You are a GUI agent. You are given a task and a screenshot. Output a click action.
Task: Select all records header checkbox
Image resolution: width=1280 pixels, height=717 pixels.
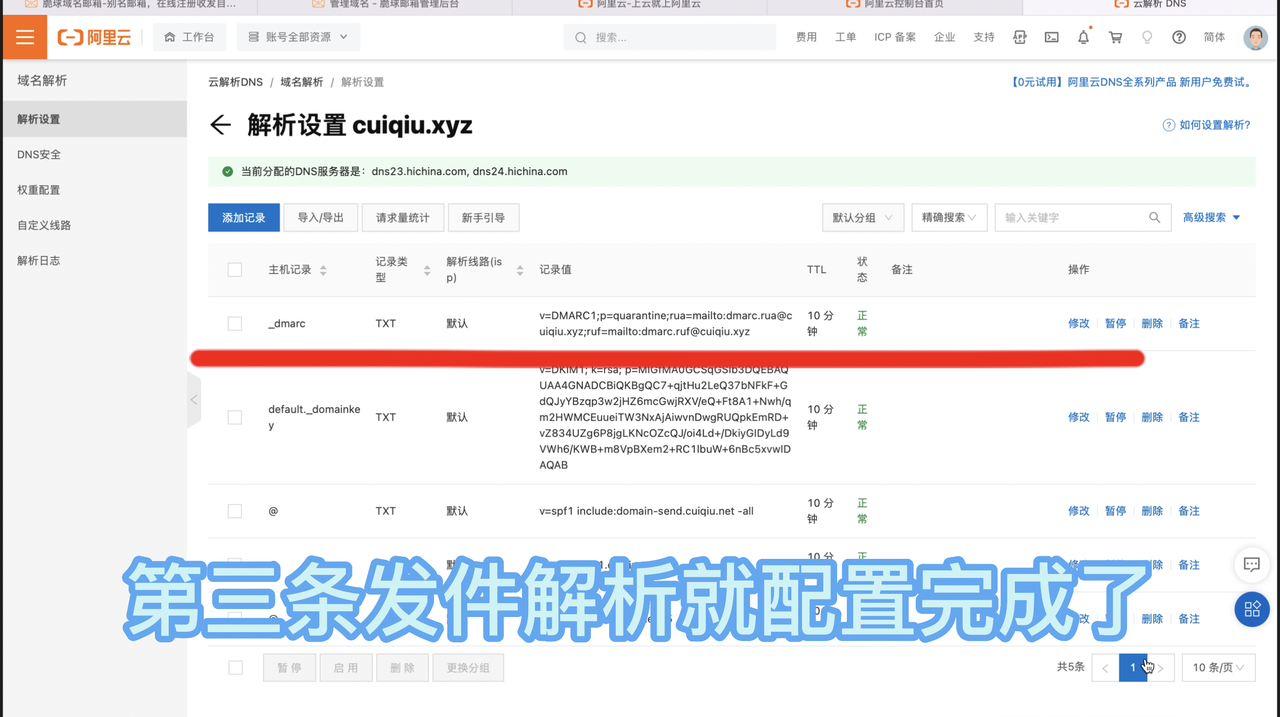point(235,270)
